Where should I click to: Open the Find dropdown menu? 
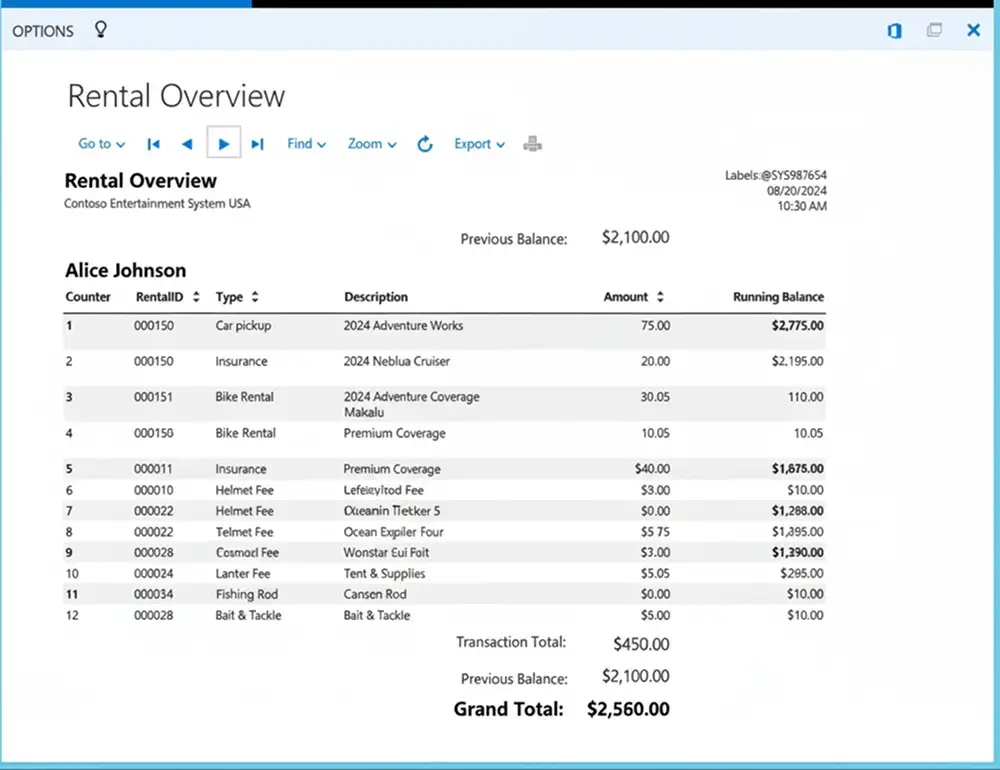coord(306,144)
